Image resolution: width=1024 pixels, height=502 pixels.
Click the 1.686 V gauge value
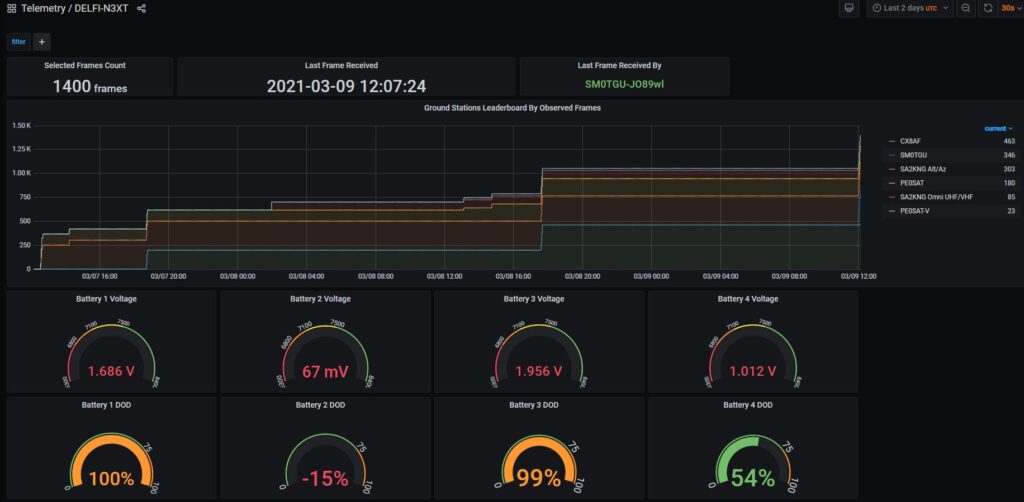point(111,371)
